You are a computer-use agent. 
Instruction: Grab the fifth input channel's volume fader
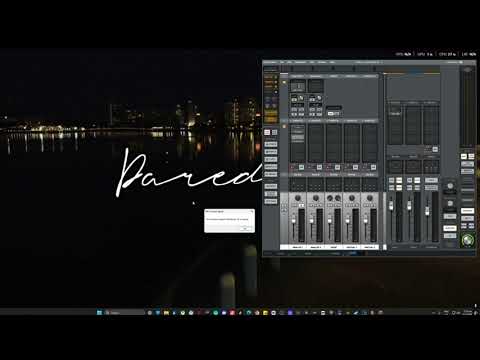[x=366, y=221]
